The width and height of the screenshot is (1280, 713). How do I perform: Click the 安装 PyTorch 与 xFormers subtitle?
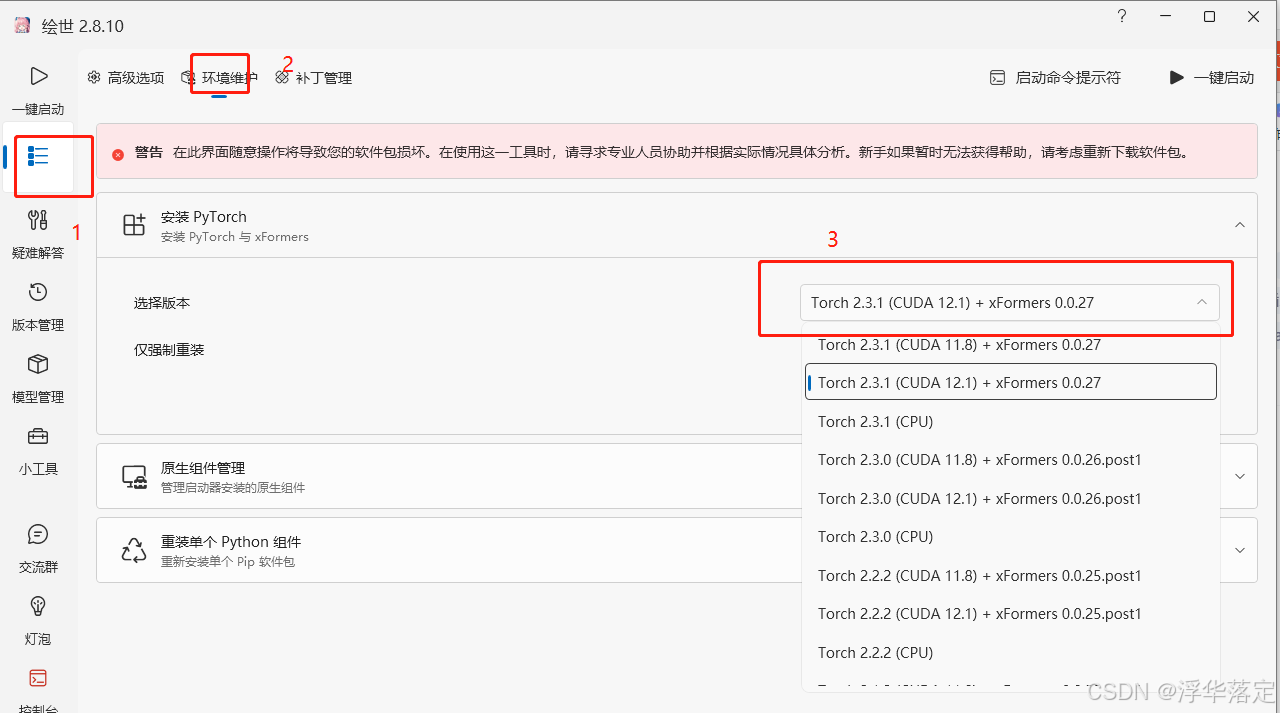235,237
